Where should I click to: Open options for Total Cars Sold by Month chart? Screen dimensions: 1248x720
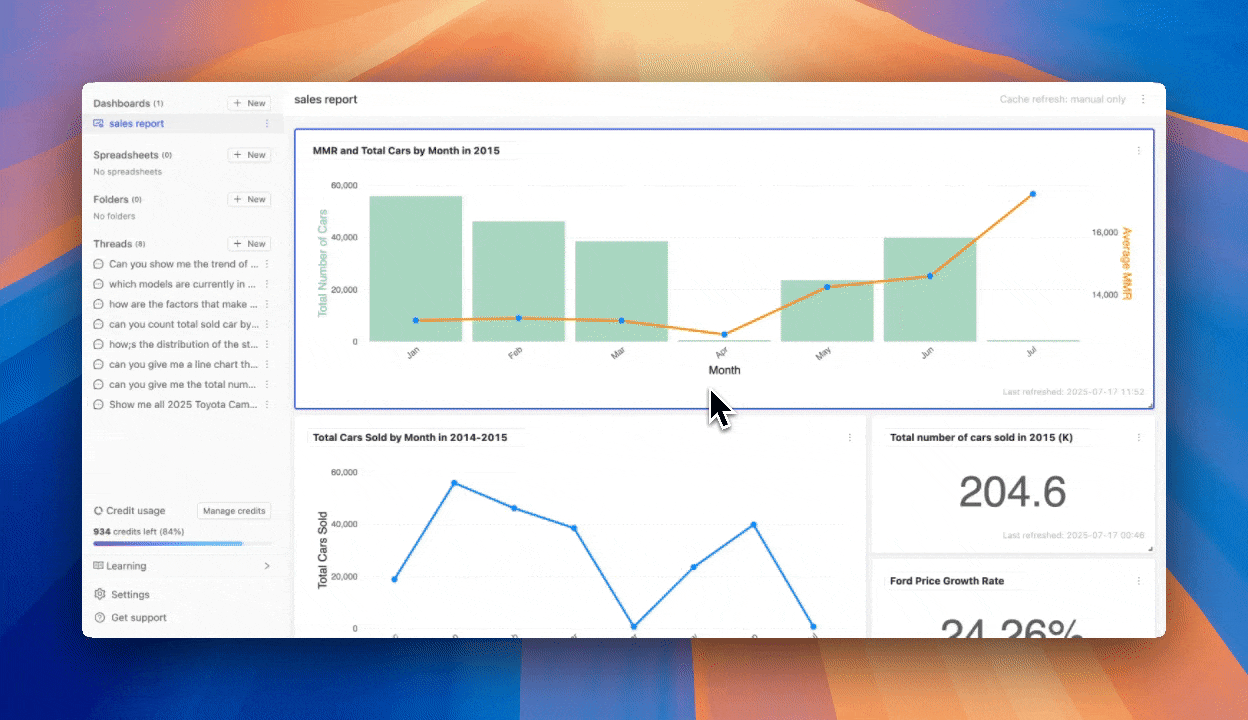[x=850, y=438]
